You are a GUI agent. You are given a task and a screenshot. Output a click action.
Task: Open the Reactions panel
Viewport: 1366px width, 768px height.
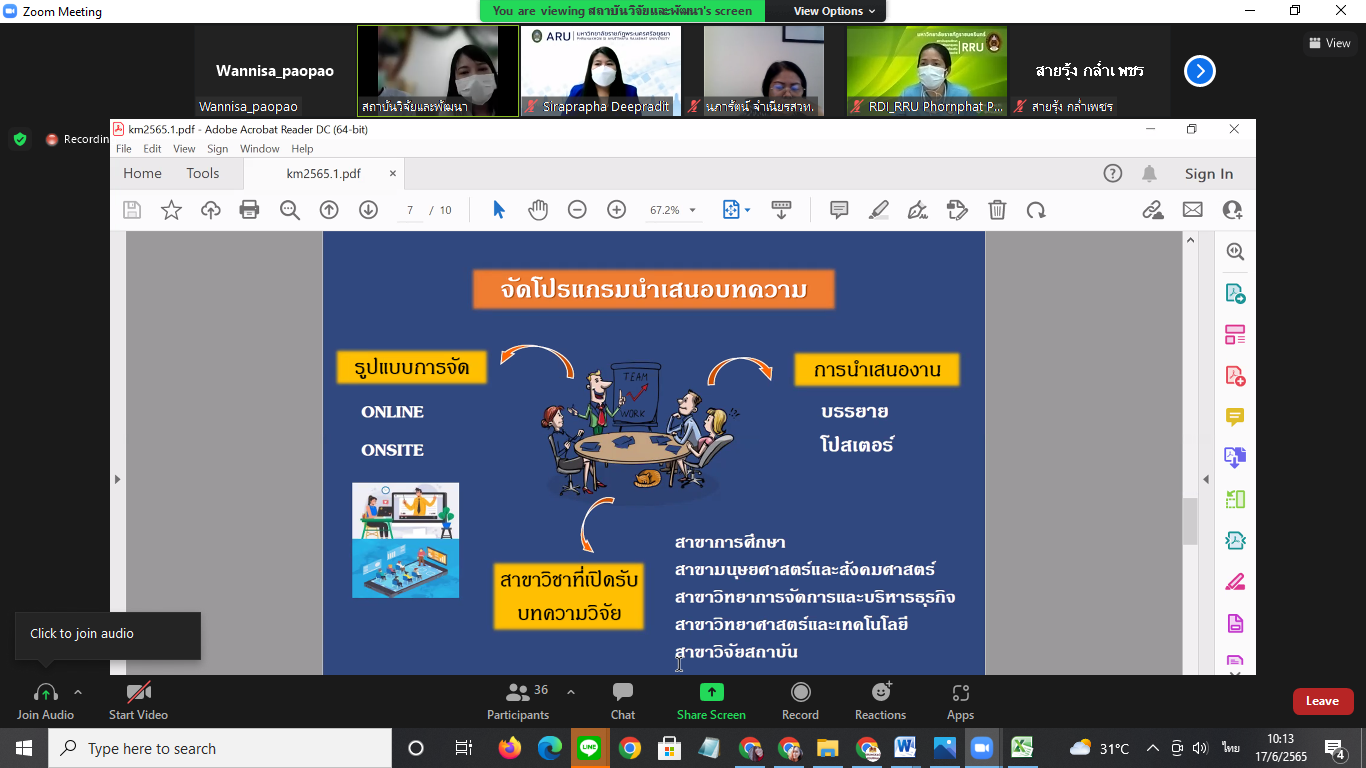coord(880,701)
